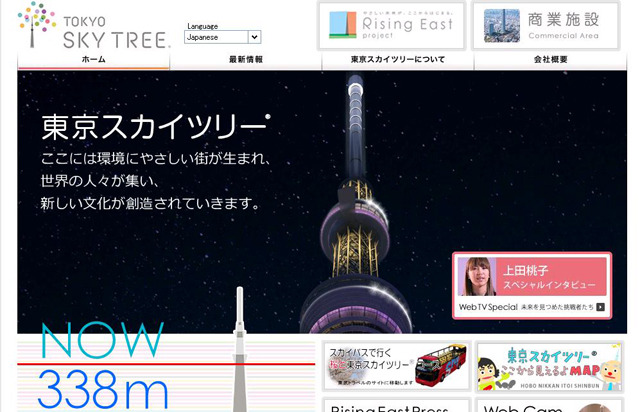Click the Tokyo Sky Tree logo
The width and height of the screenshot is (640, 412).
tap(93, 26)
